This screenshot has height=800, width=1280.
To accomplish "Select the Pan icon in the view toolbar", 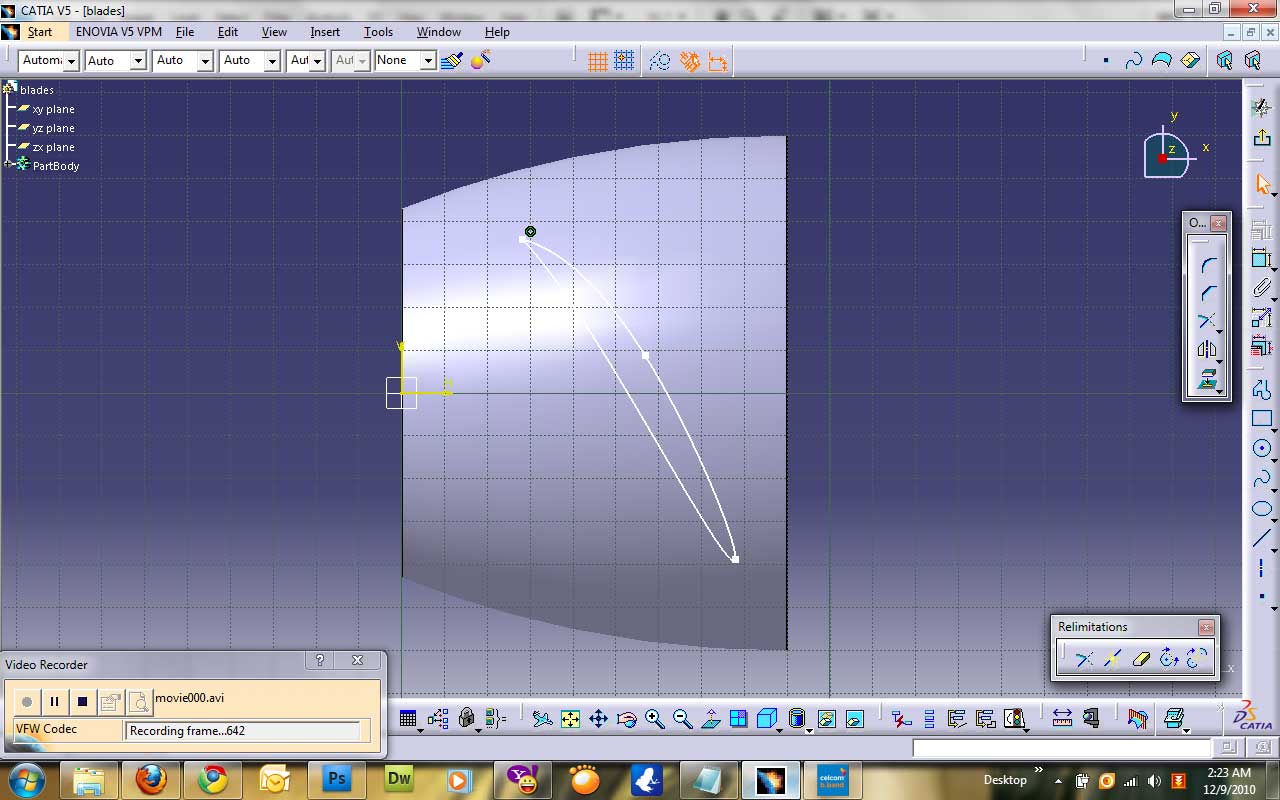I will coord(599,718).
